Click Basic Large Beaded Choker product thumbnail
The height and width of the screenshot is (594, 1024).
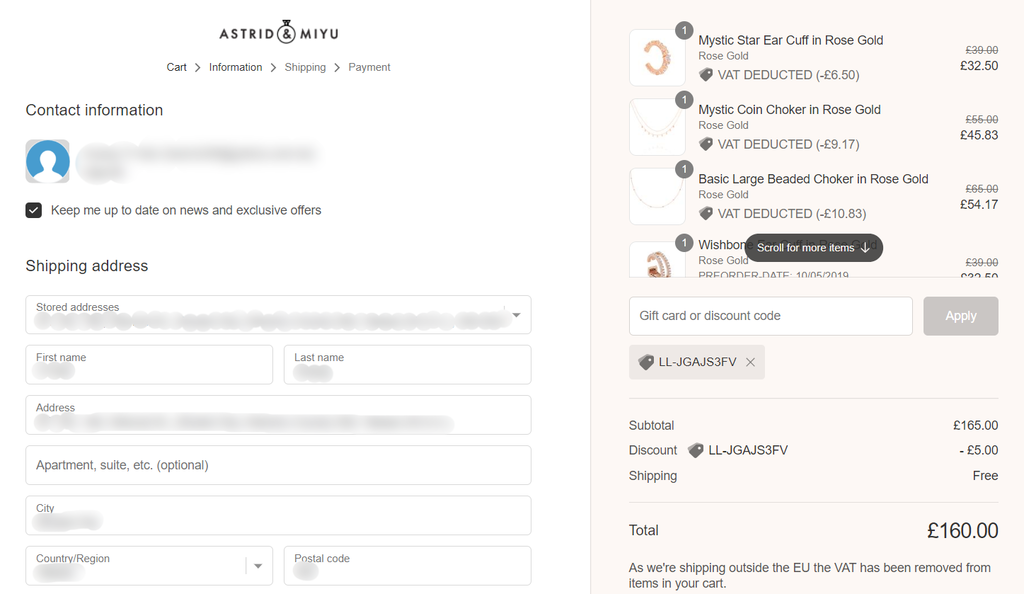click(x=657, y=196)
